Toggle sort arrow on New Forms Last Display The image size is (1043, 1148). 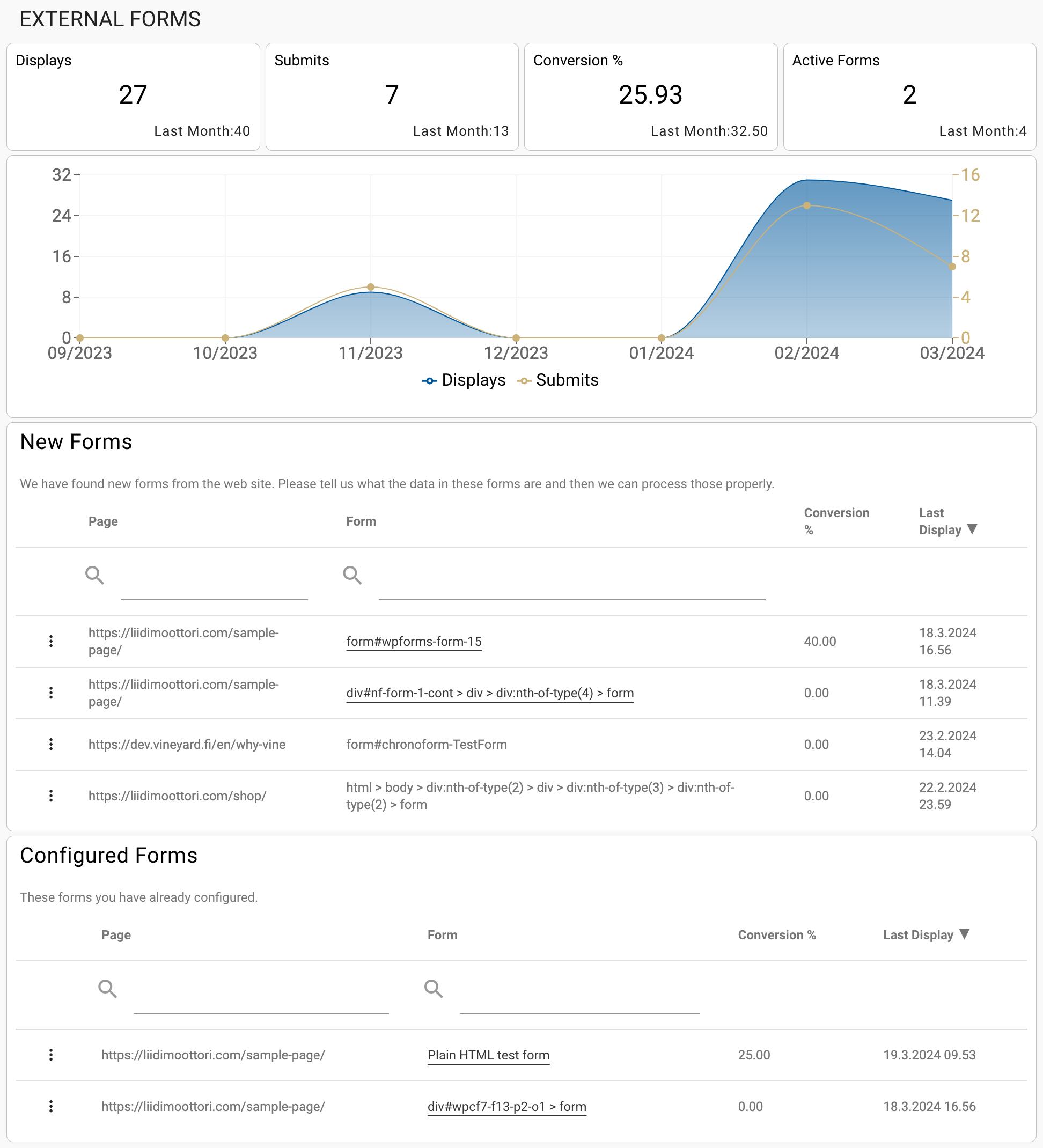[972, 529]
